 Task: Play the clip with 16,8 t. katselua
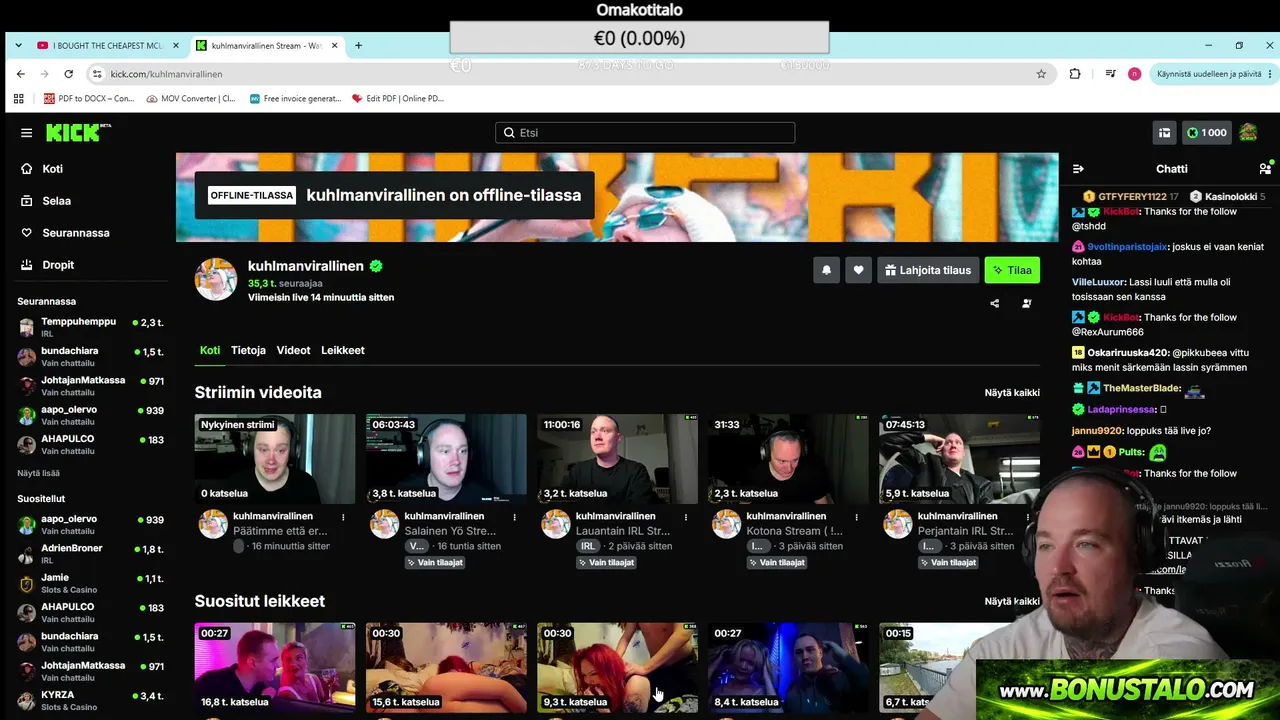click(275, 668)
